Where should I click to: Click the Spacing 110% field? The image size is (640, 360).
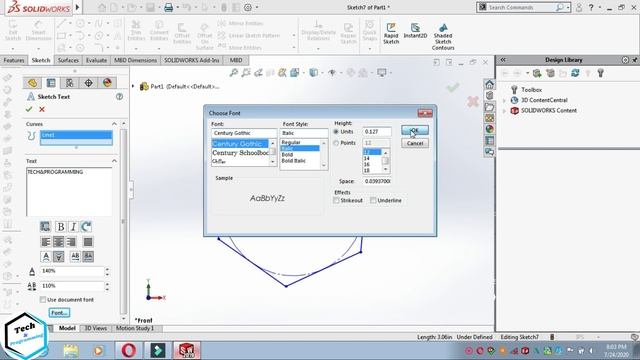click(x=72, y=286)
